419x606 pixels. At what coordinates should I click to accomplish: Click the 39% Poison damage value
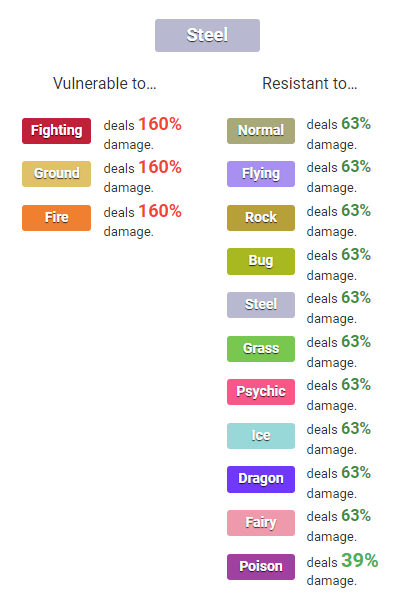359,560
